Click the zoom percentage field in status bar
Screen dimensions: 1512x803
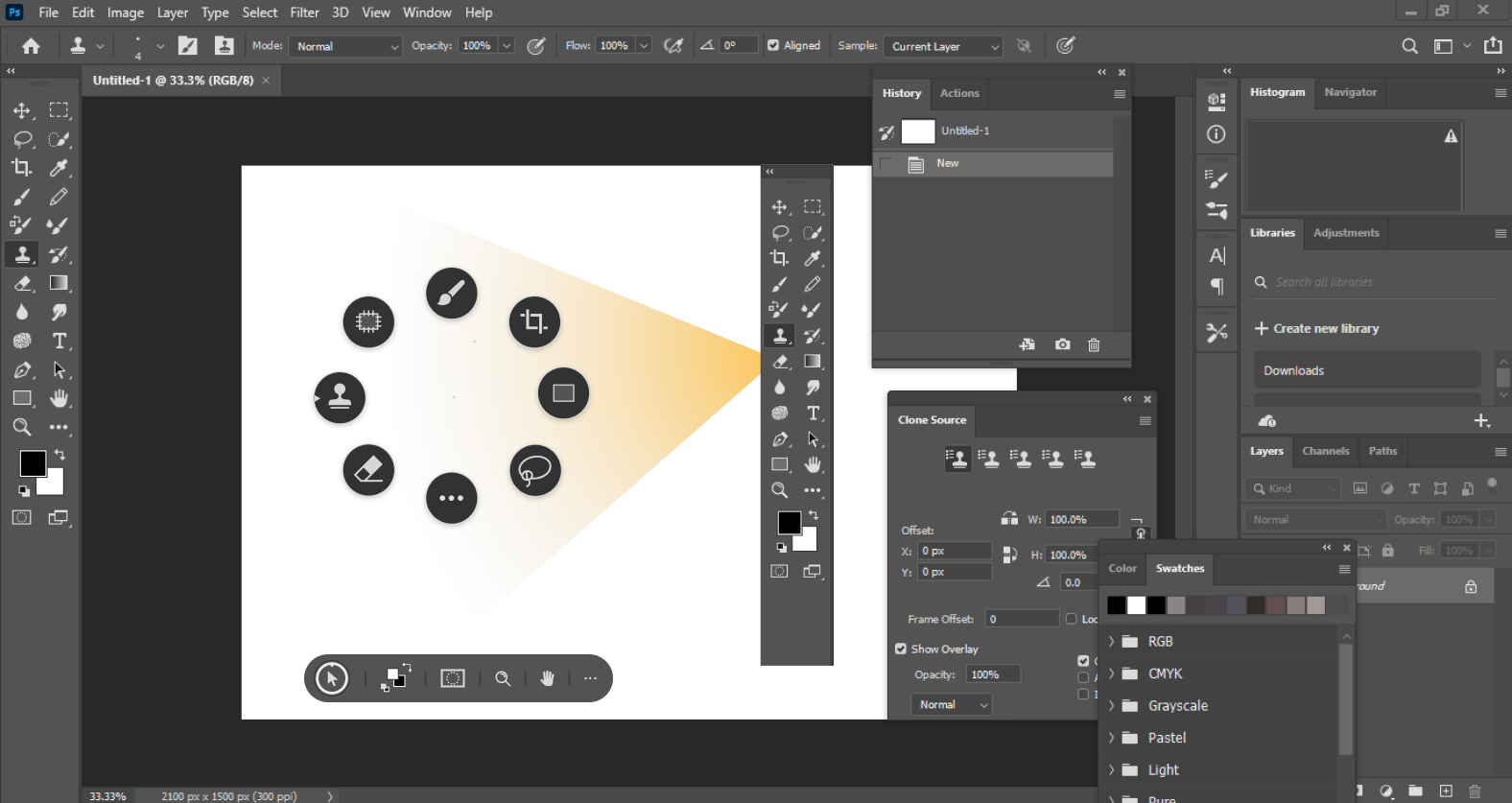[108, 796]
